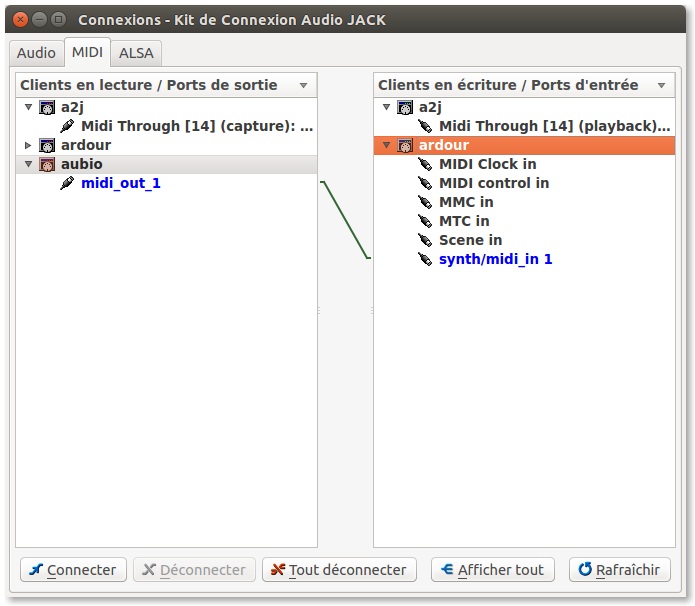Viewport: 695px width, 606px height.
Task: Select Scene in port
Action: pos(471,240)
